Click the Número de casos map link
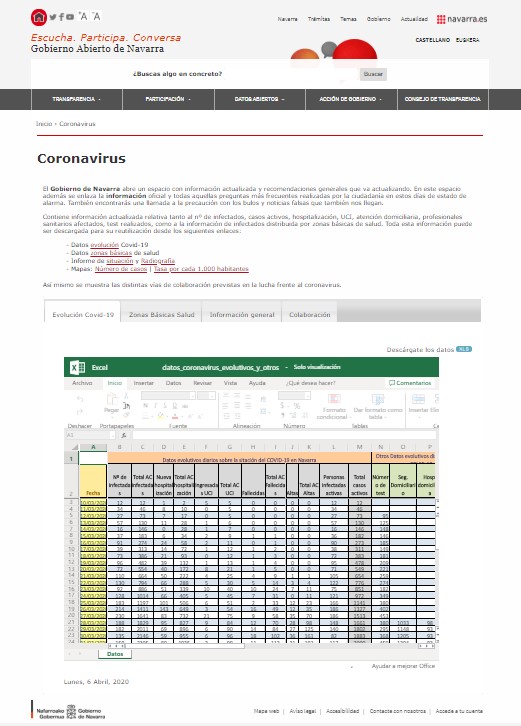Image resolution: width=521 pixels, height=726 pixels. coord(121,269)
